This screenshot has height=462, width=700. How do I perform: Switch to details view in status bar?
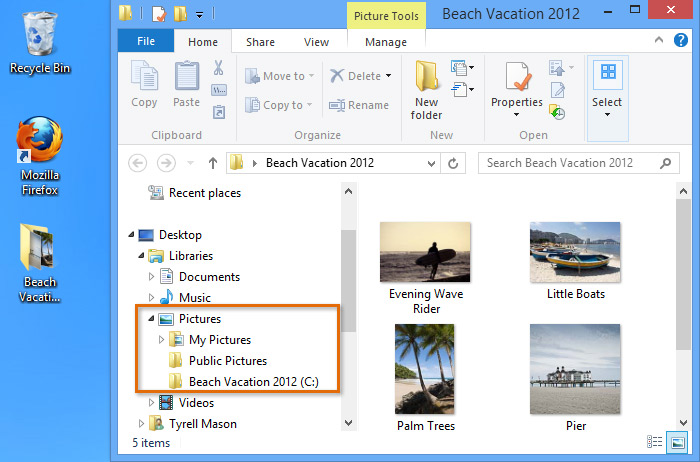point(655,441)
